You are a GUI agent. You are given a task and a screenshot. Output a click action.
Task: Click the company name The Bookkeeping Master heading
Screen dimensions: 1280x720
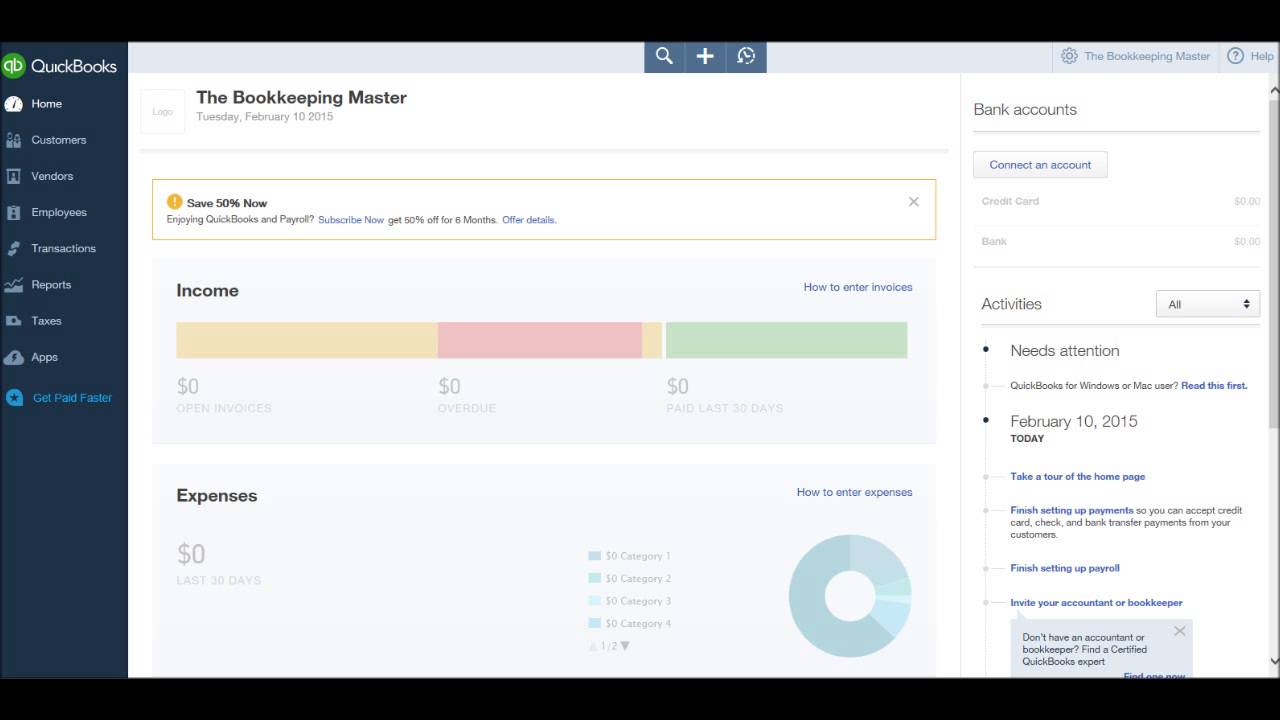tap(301, 97)
